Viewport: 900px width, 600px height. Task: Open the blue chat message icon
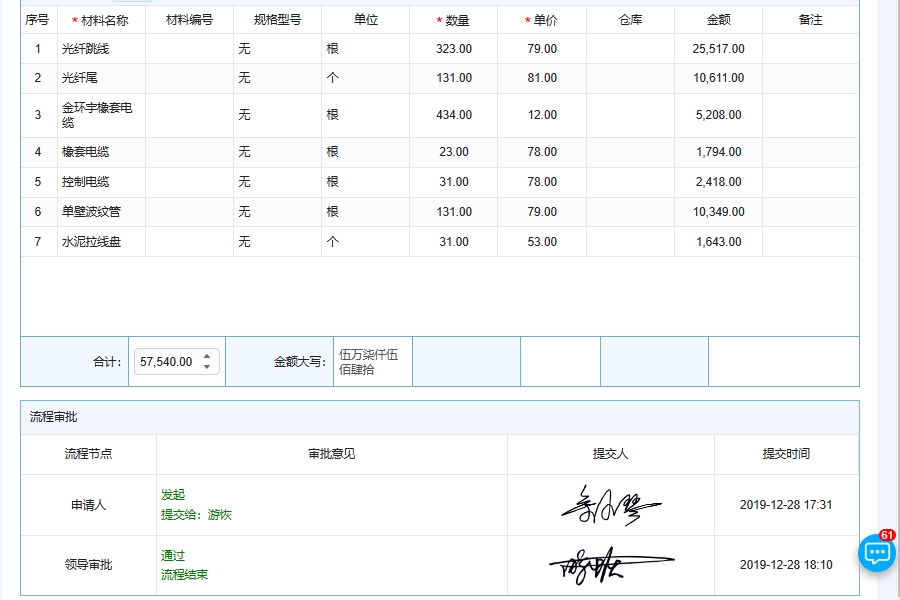point(875,552)
